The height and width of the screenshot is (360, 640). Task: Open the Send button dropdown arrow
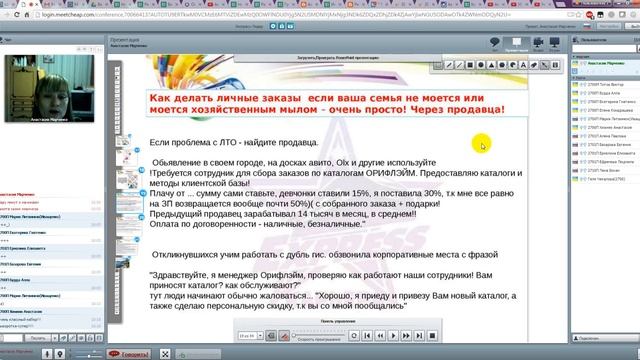click(x=54, y=338)
